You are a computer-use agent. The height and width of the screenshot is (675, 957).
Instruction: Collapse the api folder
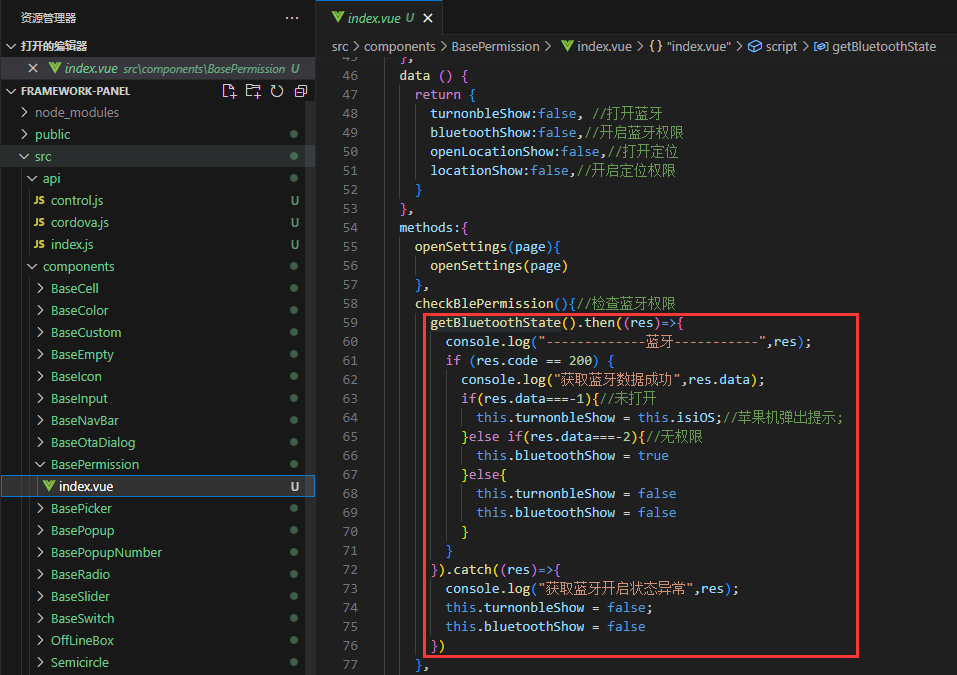coord(32,178)
